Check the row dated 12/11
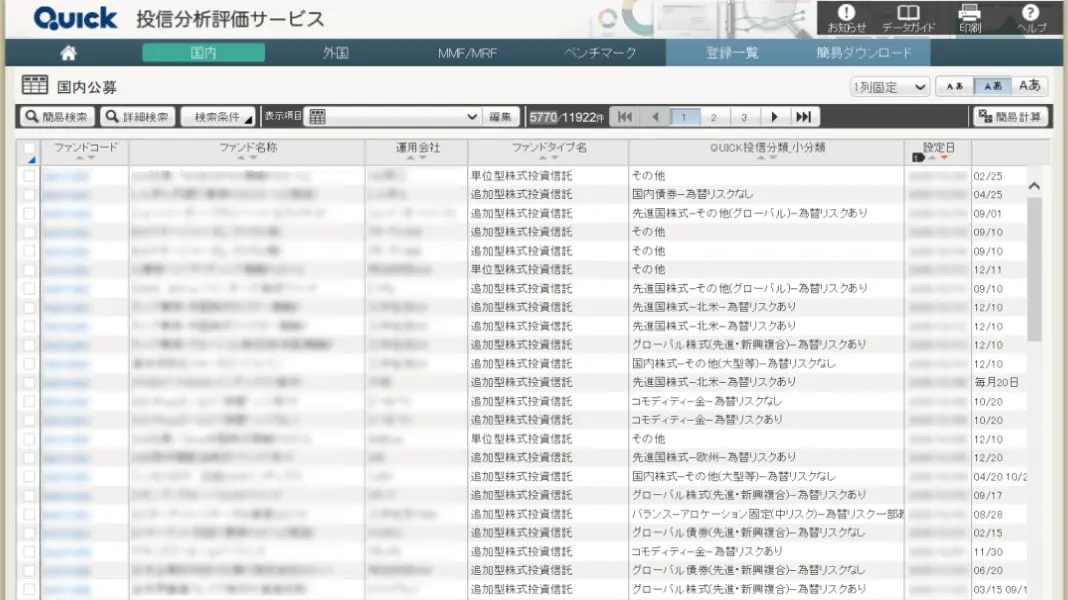This screenshot has height=600, width=1068. (29, 270)
